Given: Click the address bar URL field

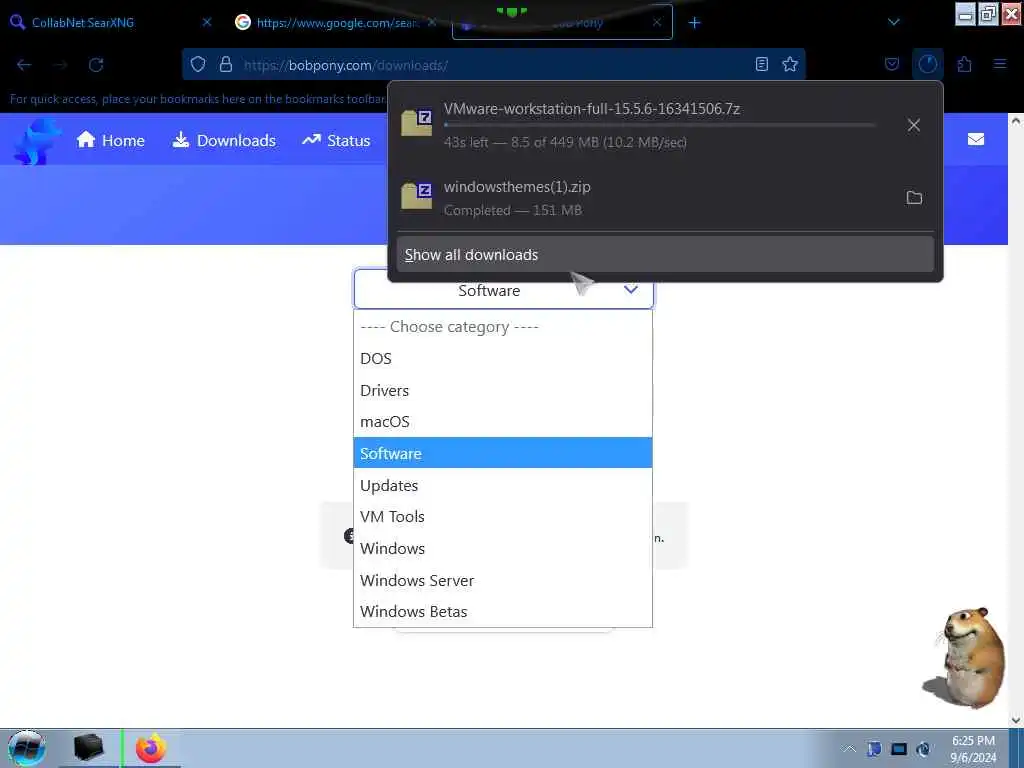Looking at the screenshot, I should tap(494, 65).
